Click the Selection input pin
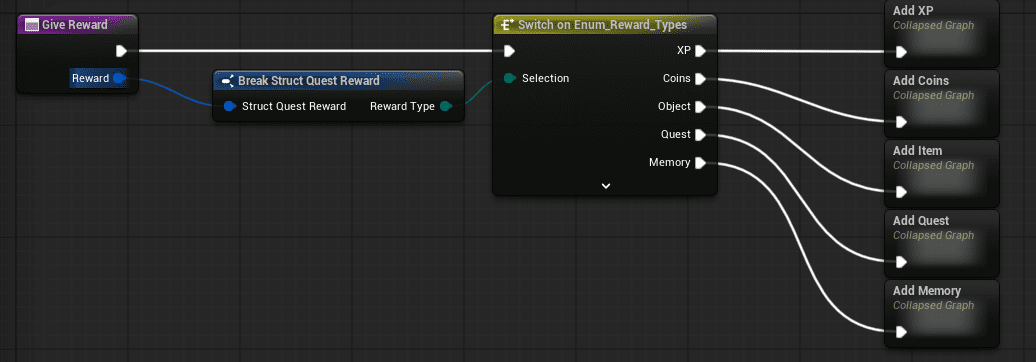This screenshot has width=1036, height=362. pyautogui.click(x=509, y=79)
